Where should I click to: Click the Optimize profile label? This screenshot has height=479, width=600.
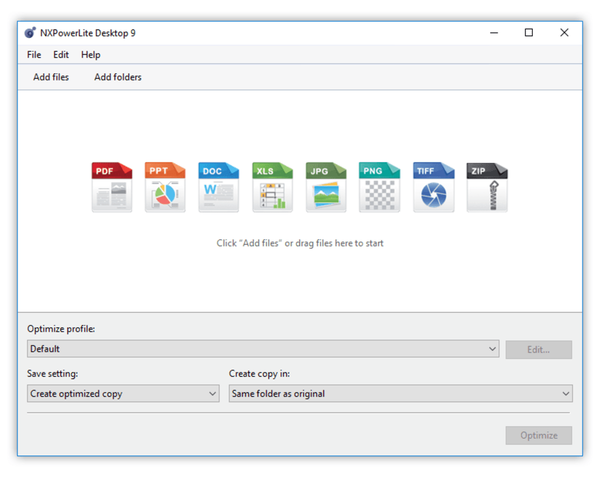point(61,329)
